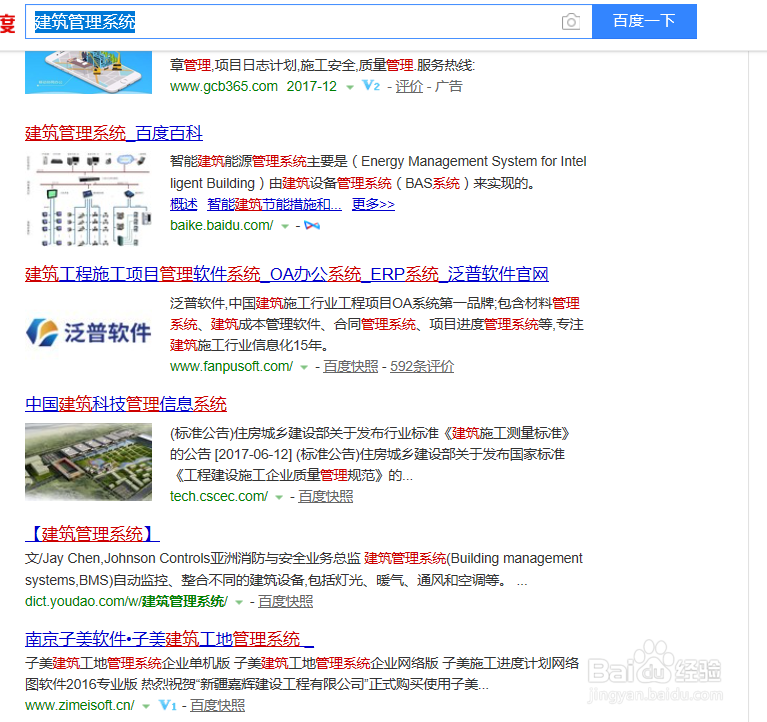Open 百度快照 for the zimeisoft.cn result
Viewport: 767px width, 722px height.
pyautogui.click(x=218, y=705)
